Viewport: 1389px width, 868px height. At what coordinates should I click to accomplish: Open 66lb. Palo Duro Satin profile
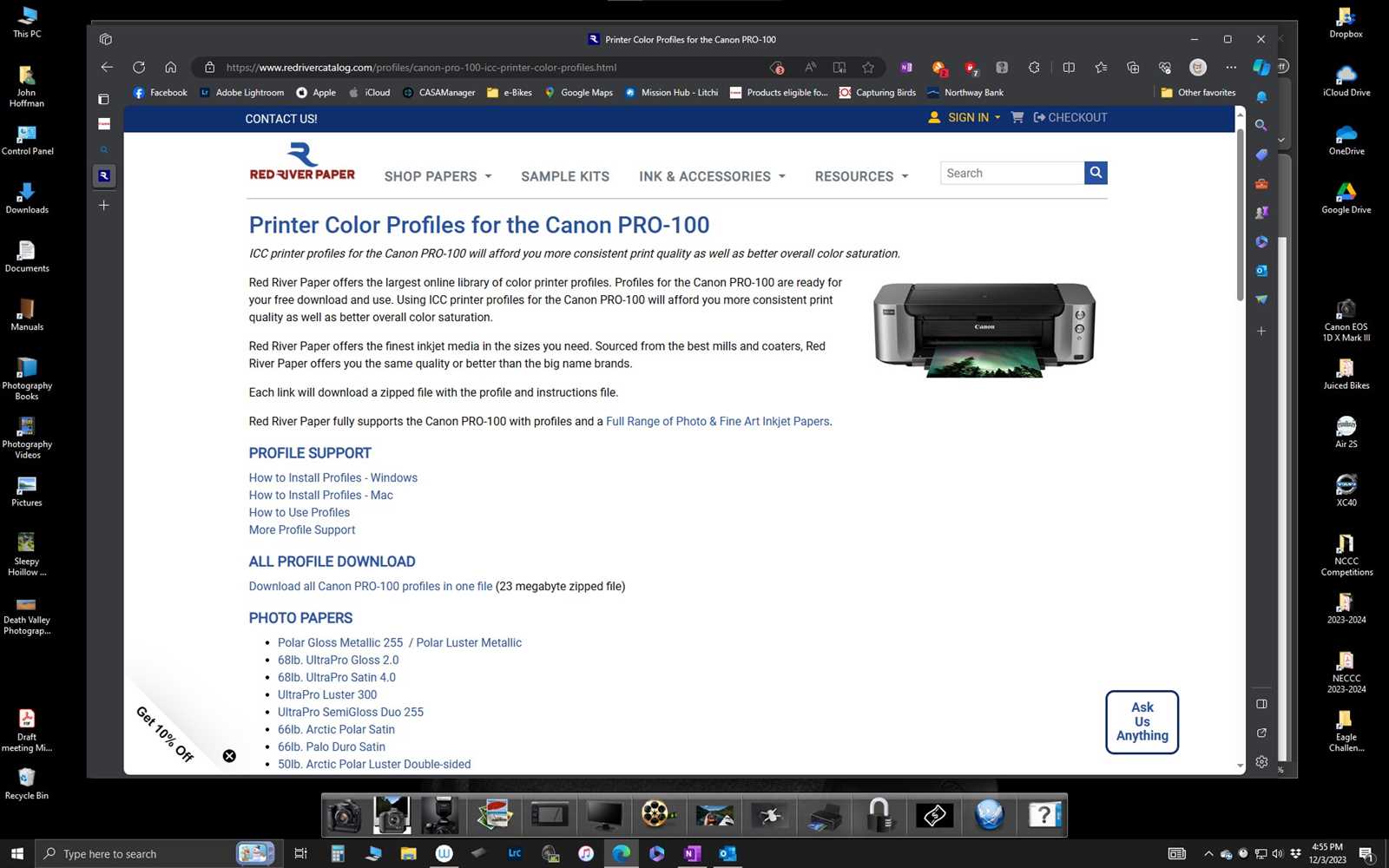[332, 746]
